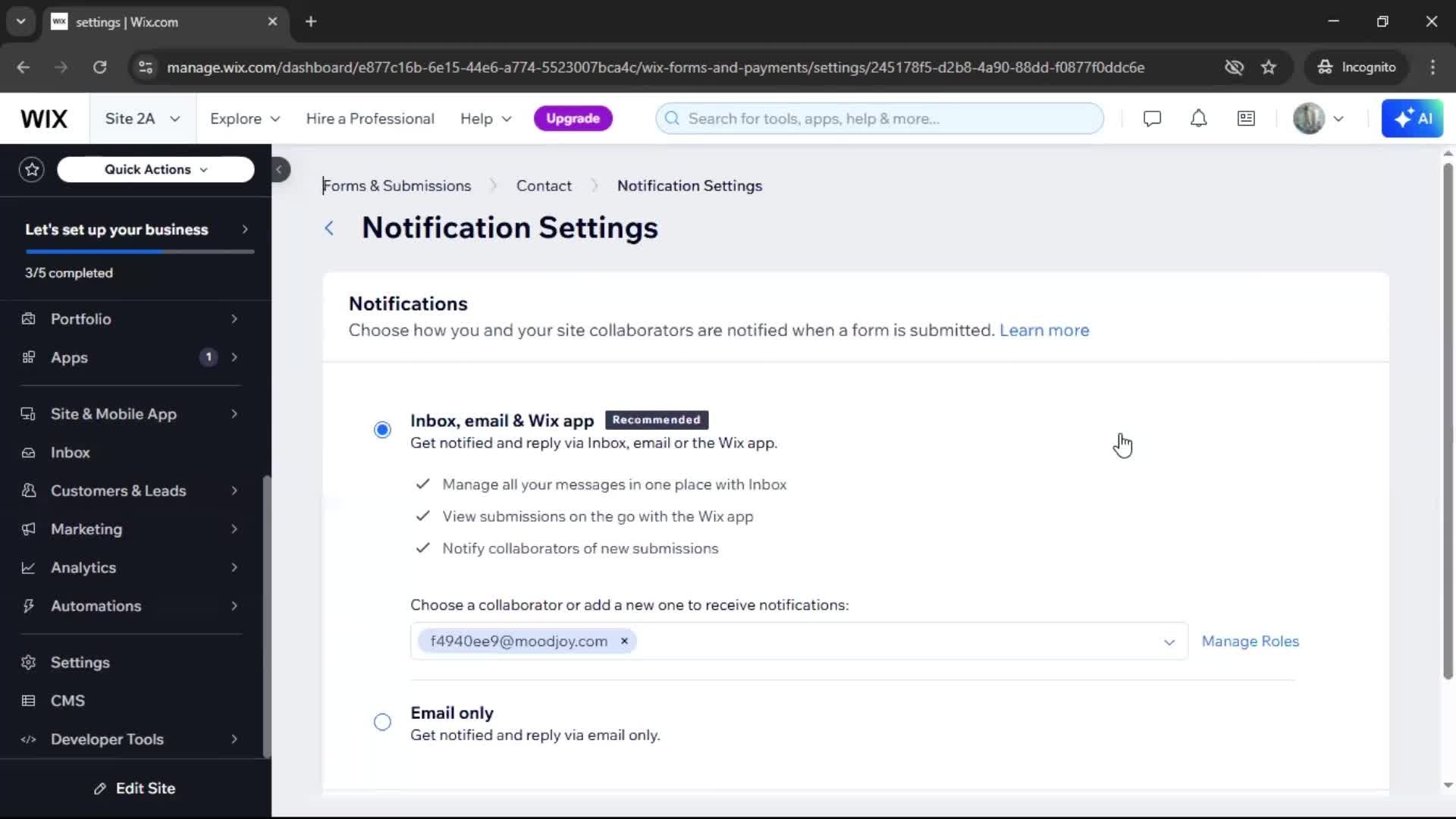Click the Wix logo
Viewport: 1456px width, 819px height.
[x=44, y=119]
